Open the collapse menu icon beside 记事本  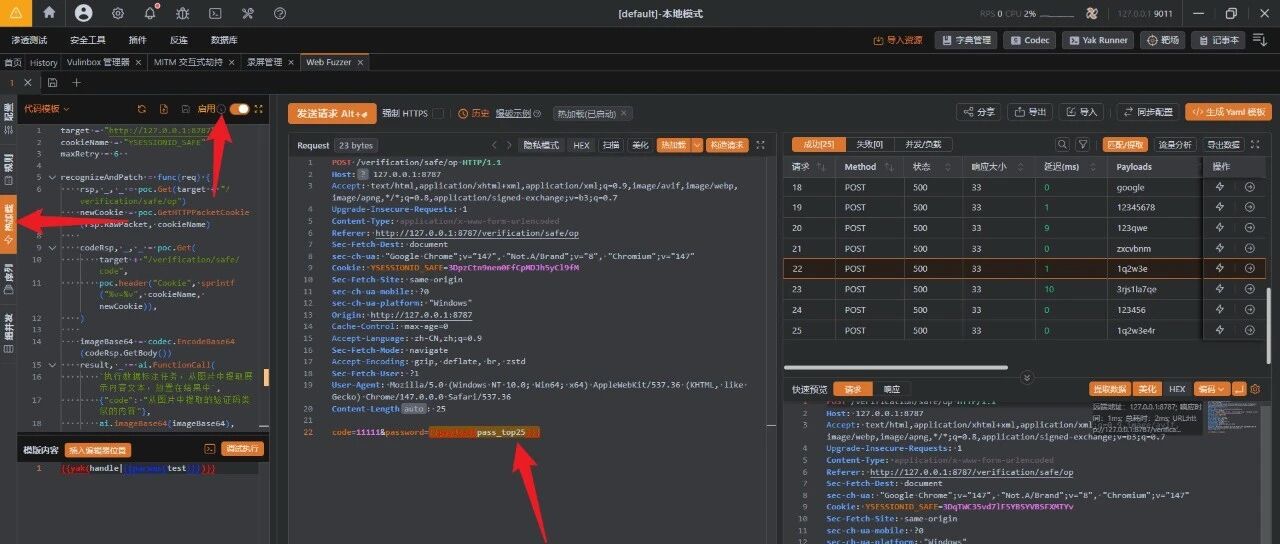(x=1259, y=40)
